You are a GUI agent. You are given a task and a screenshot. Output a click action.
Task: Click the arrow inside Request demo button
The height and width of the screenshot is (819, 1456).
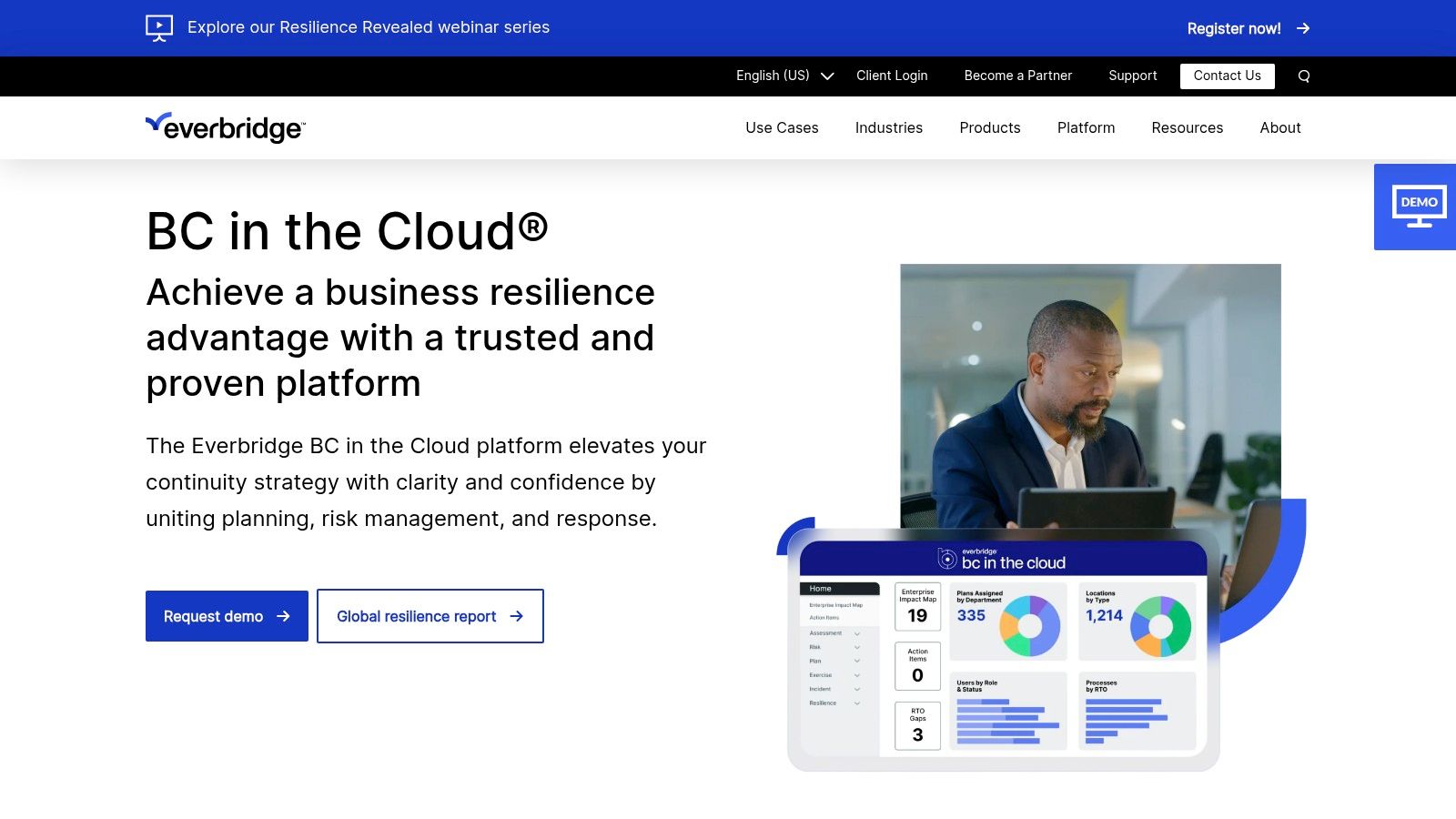pyautogui.click(x=285, y=616)
